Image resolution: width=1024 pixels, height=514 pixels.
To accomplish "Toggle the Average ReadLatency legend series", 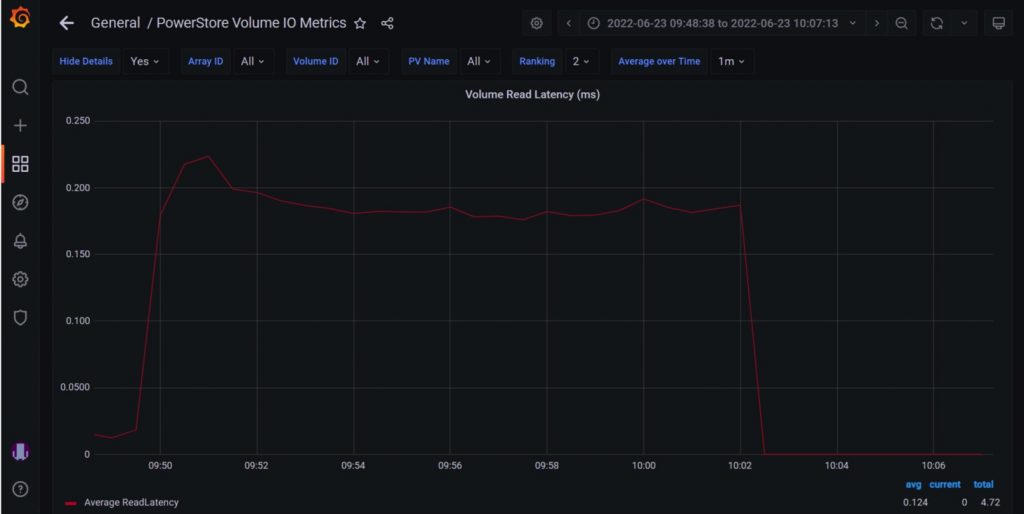I will pyautogui.click(x=131, y=502).
